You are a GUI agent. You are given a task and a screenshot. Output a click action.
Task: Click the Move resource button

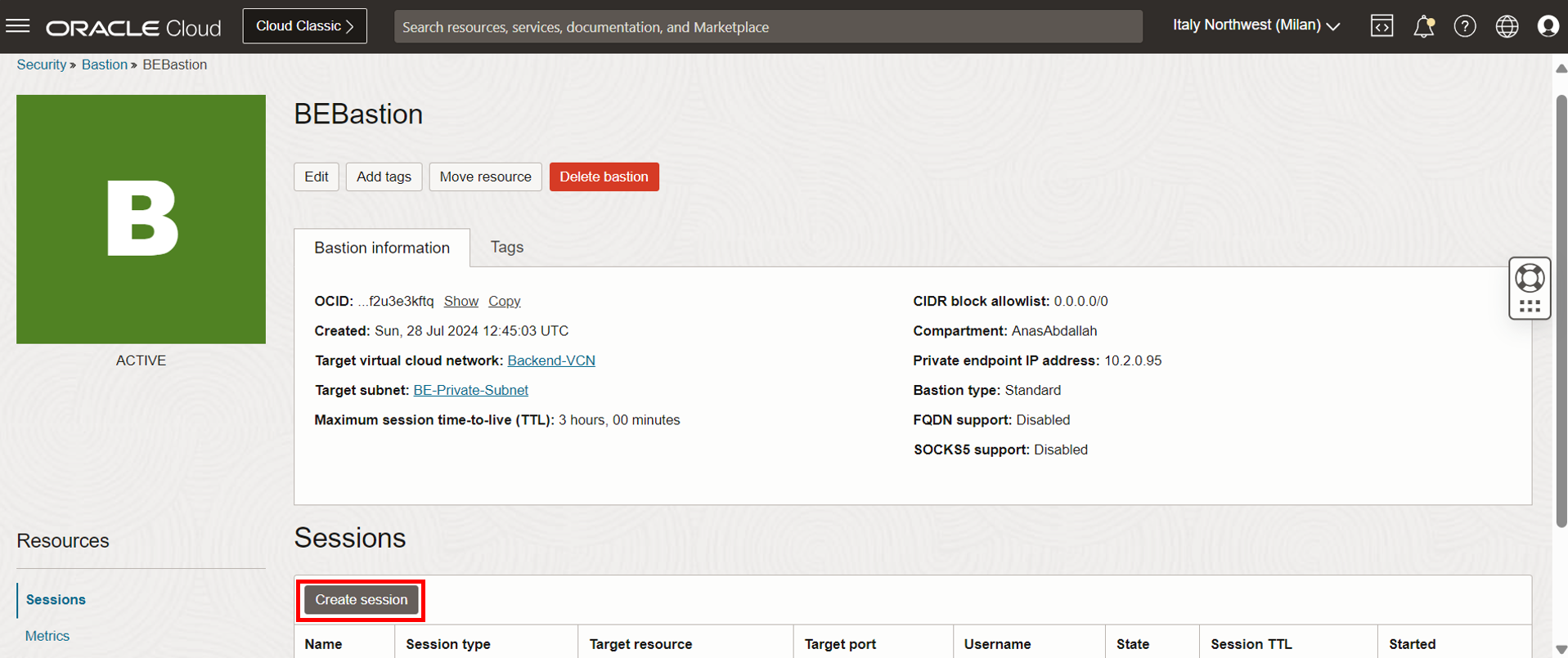coord(485,177)
